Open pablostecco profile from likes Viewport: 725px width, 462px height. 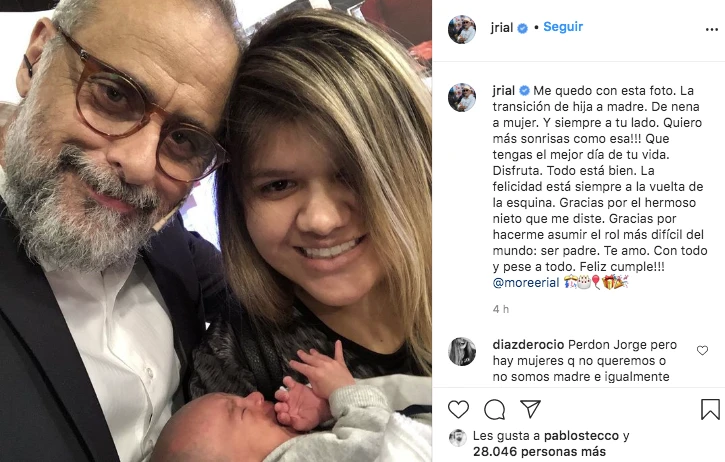coord(581,436)
